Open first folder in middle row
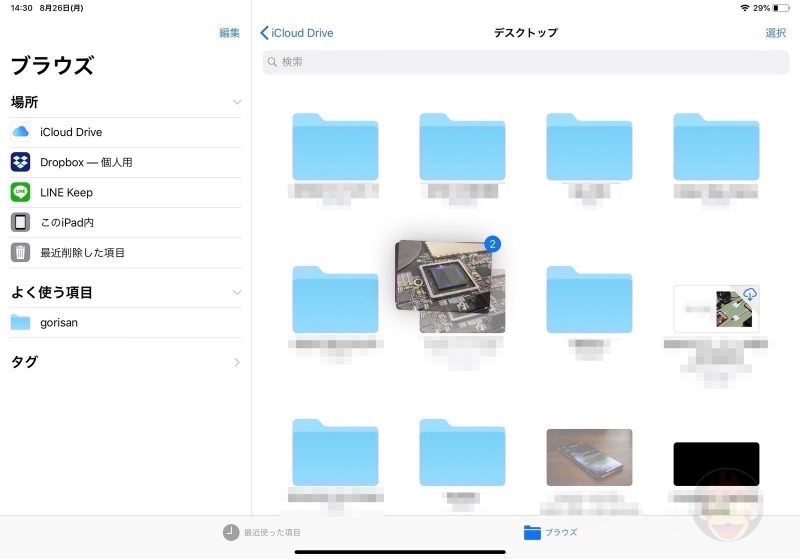Screen dimensions: 800x559 click(335, 300)
